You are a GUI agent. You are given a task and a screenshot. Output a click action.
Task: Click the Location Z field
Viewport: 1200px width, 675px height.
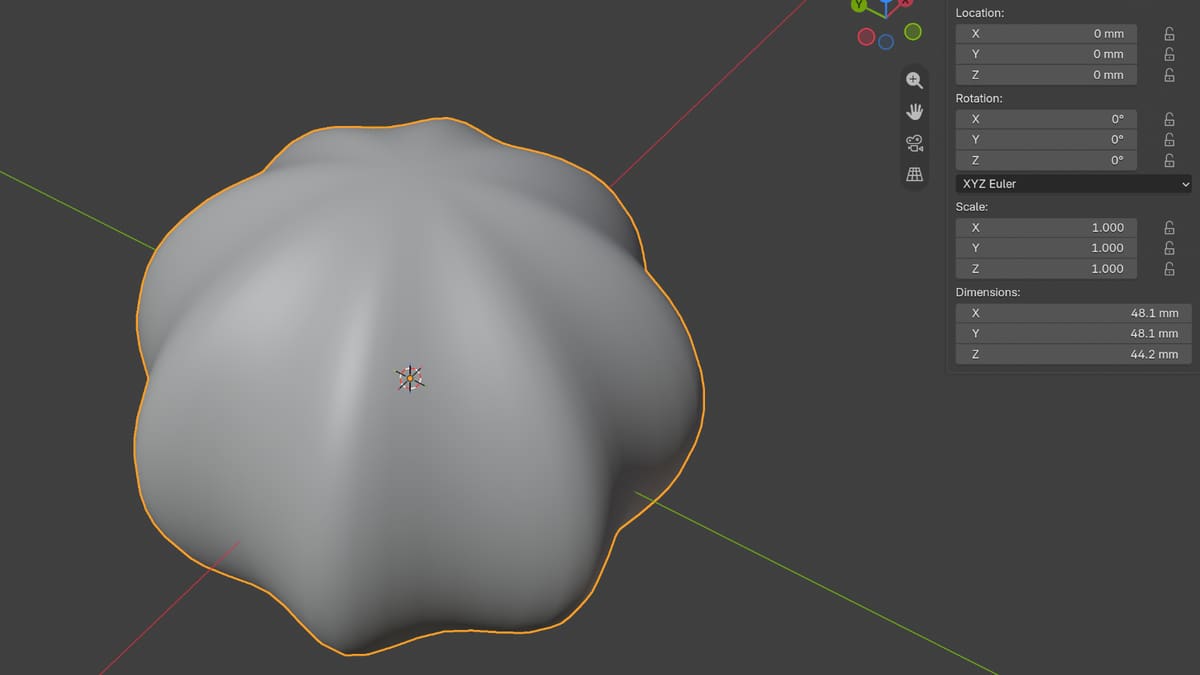[x=1047, y=75]
